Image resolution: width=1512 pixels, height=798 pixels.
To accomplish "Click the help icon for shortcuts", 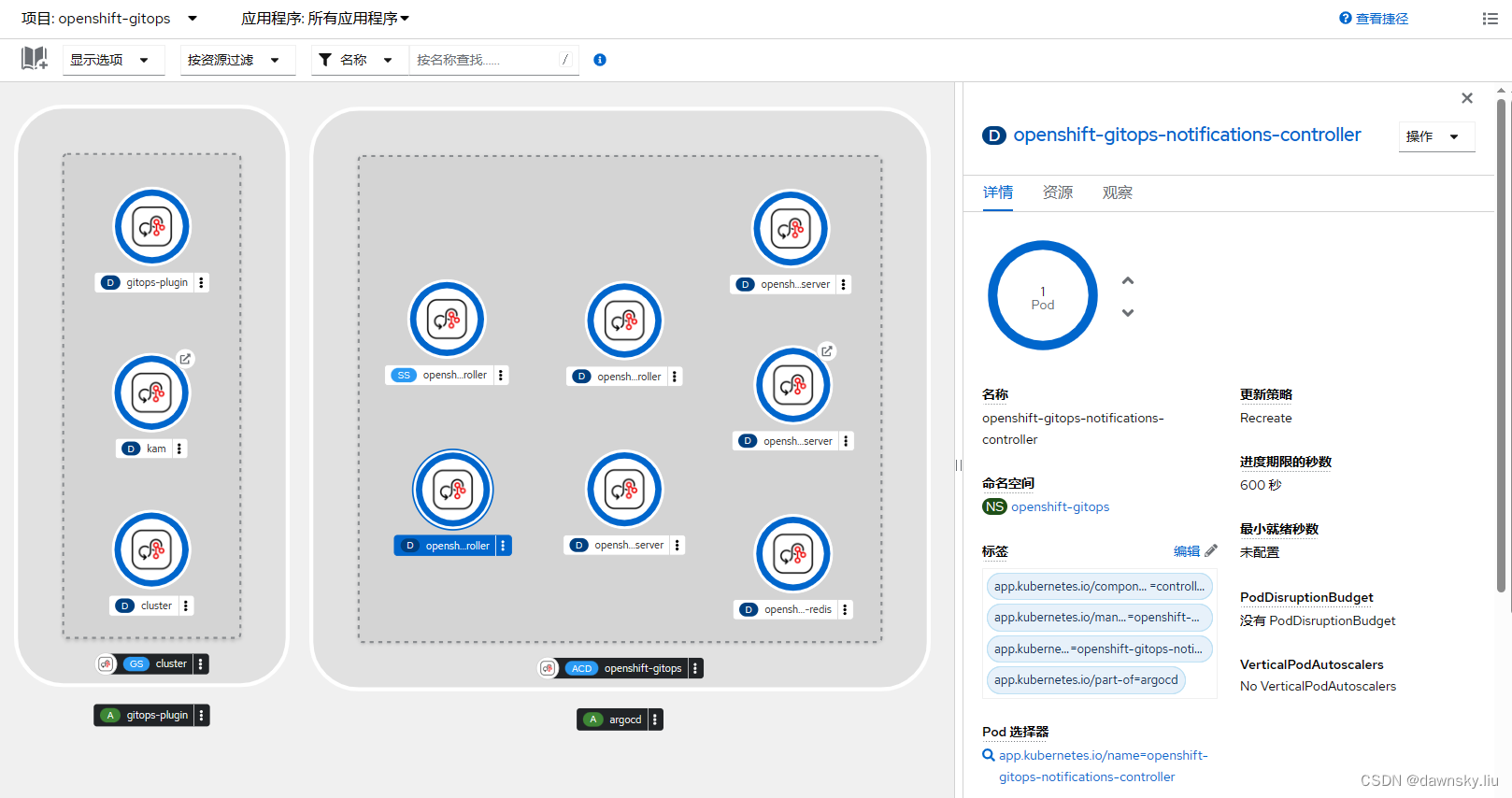I will coord(1346,18).
